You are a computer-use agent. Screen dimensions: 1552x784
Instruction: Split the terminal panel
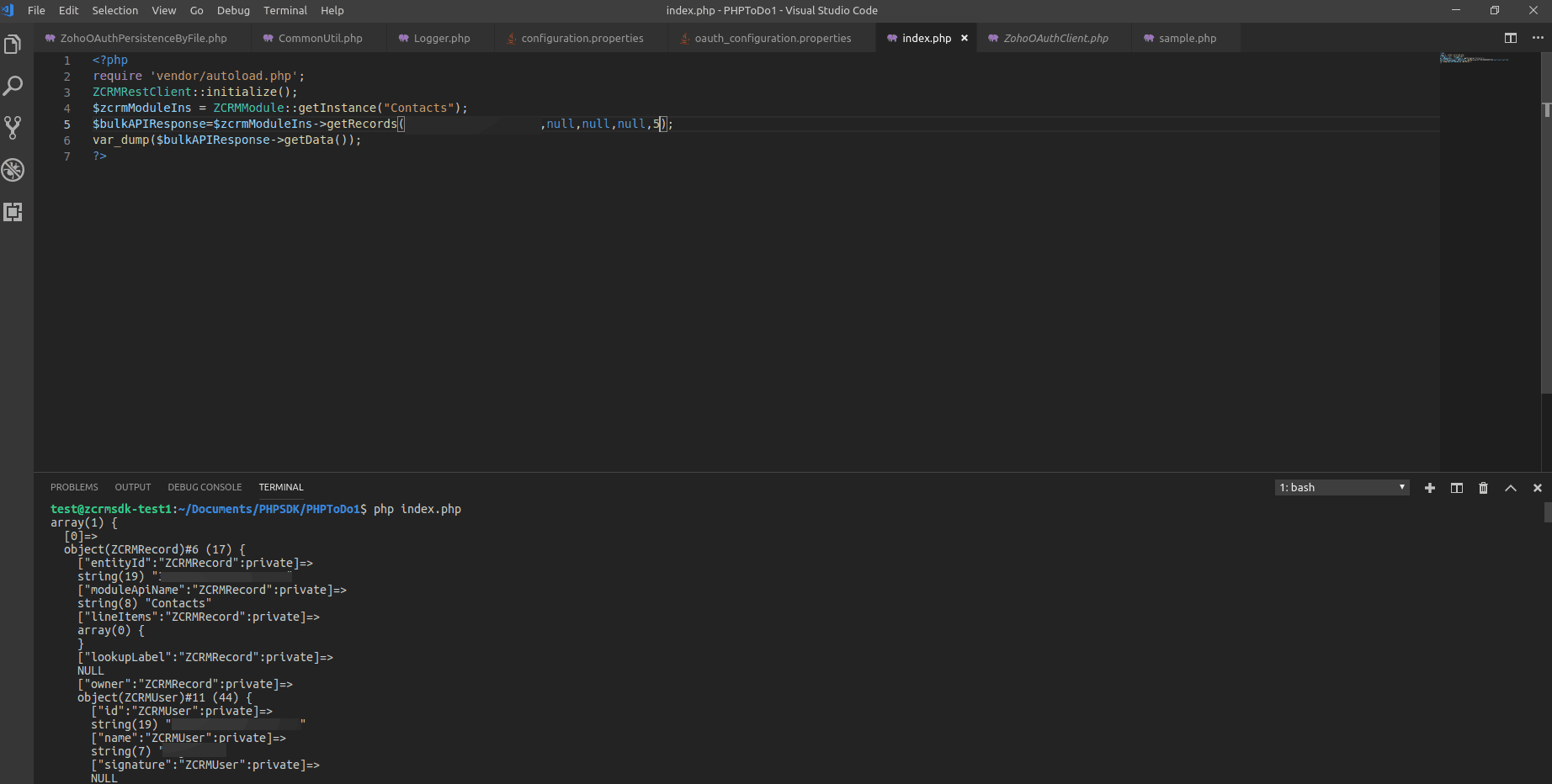[1456, 488]
